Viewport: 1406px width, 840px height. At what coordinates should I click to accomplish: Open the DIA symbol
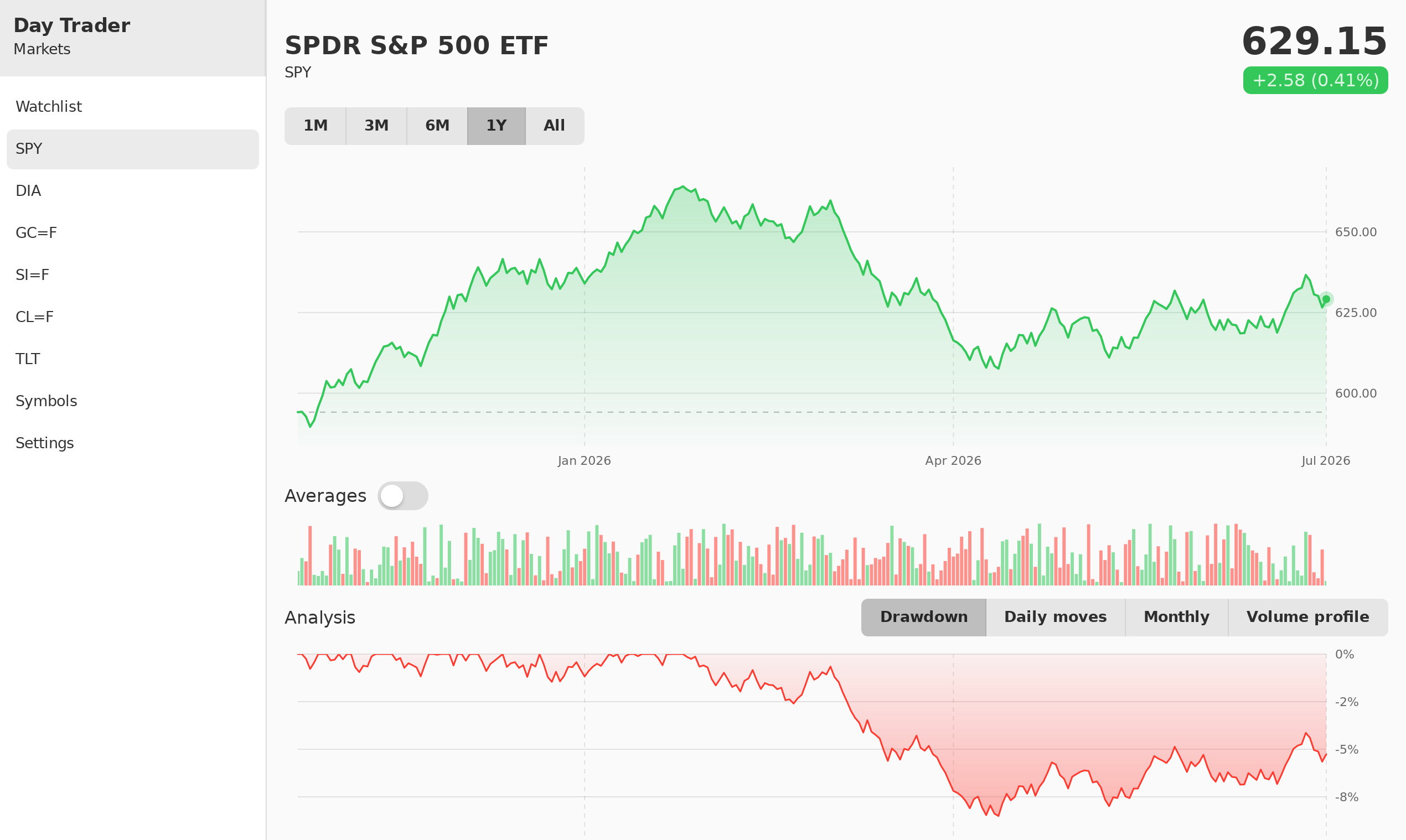[132, 191]
